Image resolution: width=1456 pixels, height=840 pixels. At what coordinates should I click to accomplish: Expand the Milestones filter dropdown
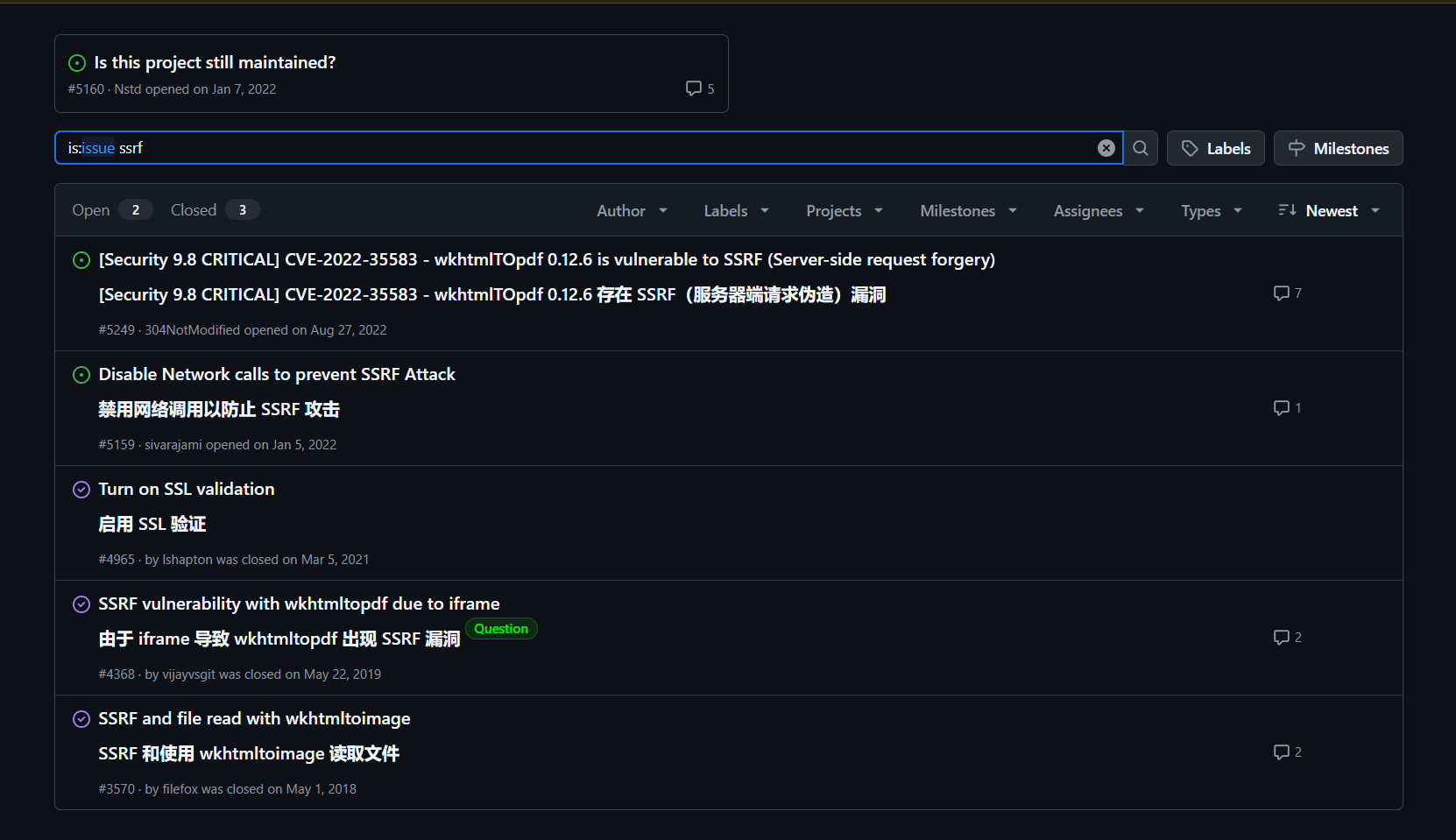coord(968,211)
